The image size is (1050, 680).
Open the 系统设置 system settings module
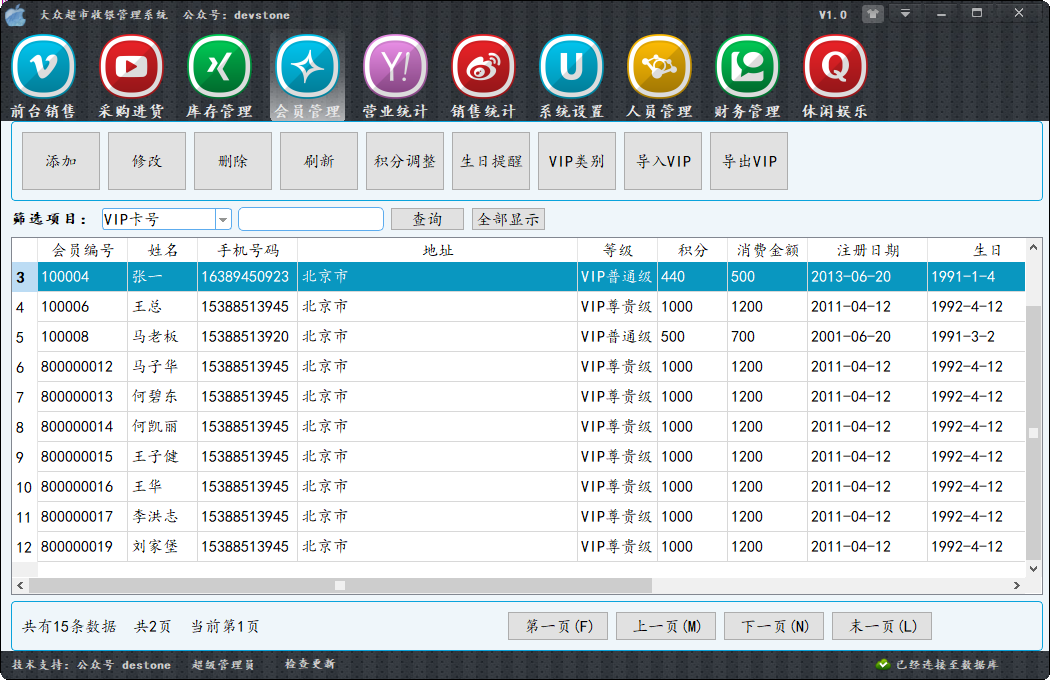pos(571,77)
